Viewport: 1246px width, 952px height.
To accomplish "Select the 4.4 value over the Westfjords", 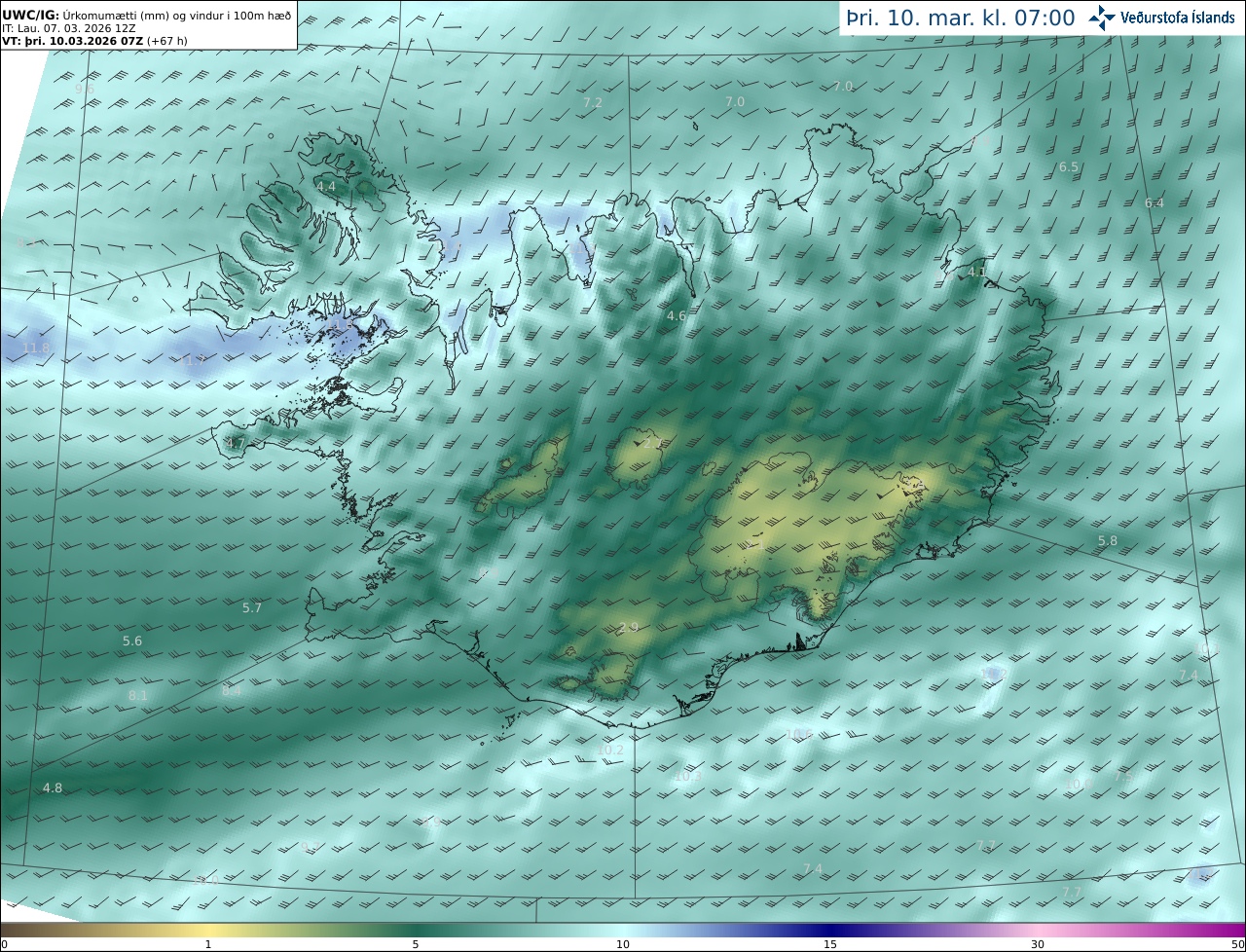I will coord(325,186).
